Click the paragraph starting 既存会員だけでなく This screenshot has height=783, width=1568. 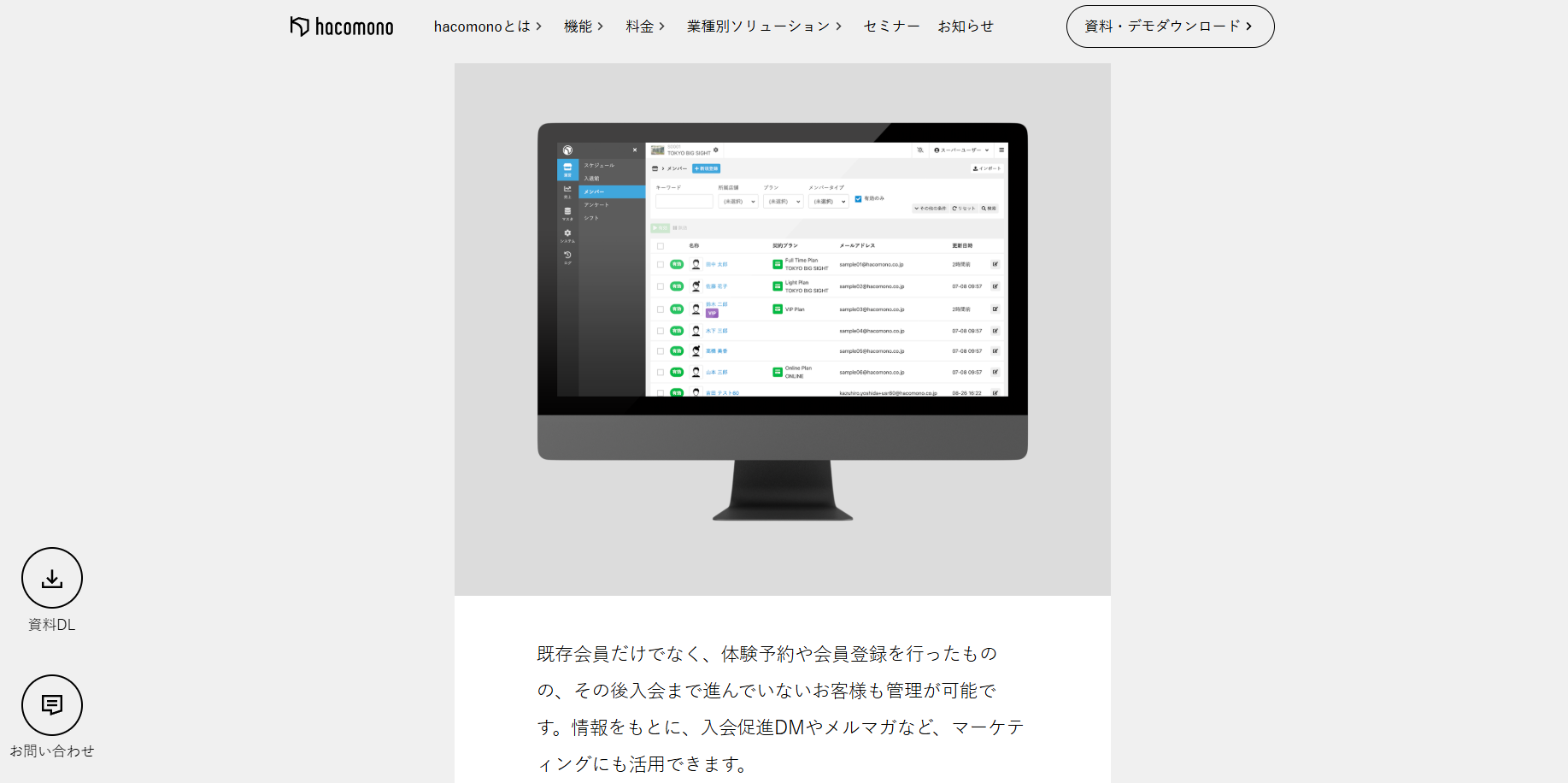(x=781, y=709)
